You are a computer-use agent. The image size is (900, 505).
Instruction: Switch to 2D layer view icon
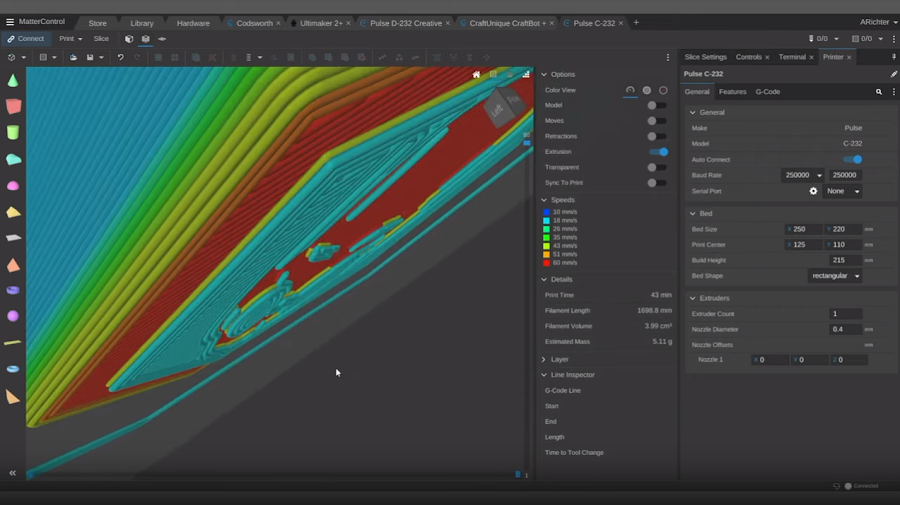click(x=162, y=39)
